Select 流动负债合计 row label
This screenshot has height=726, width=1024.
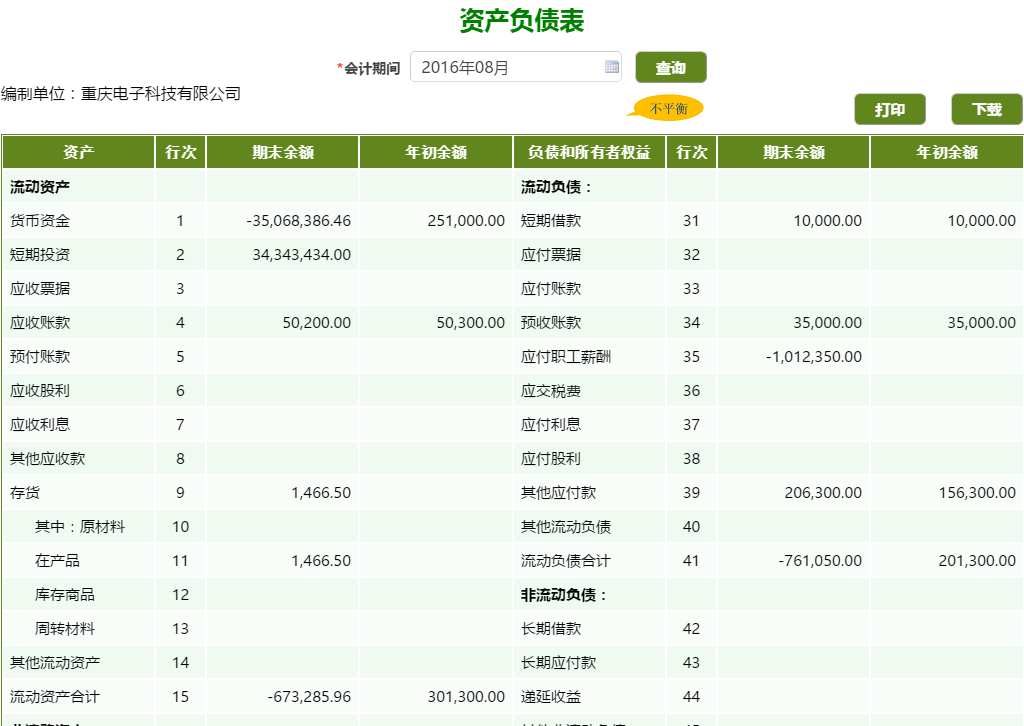coord(566,560)
